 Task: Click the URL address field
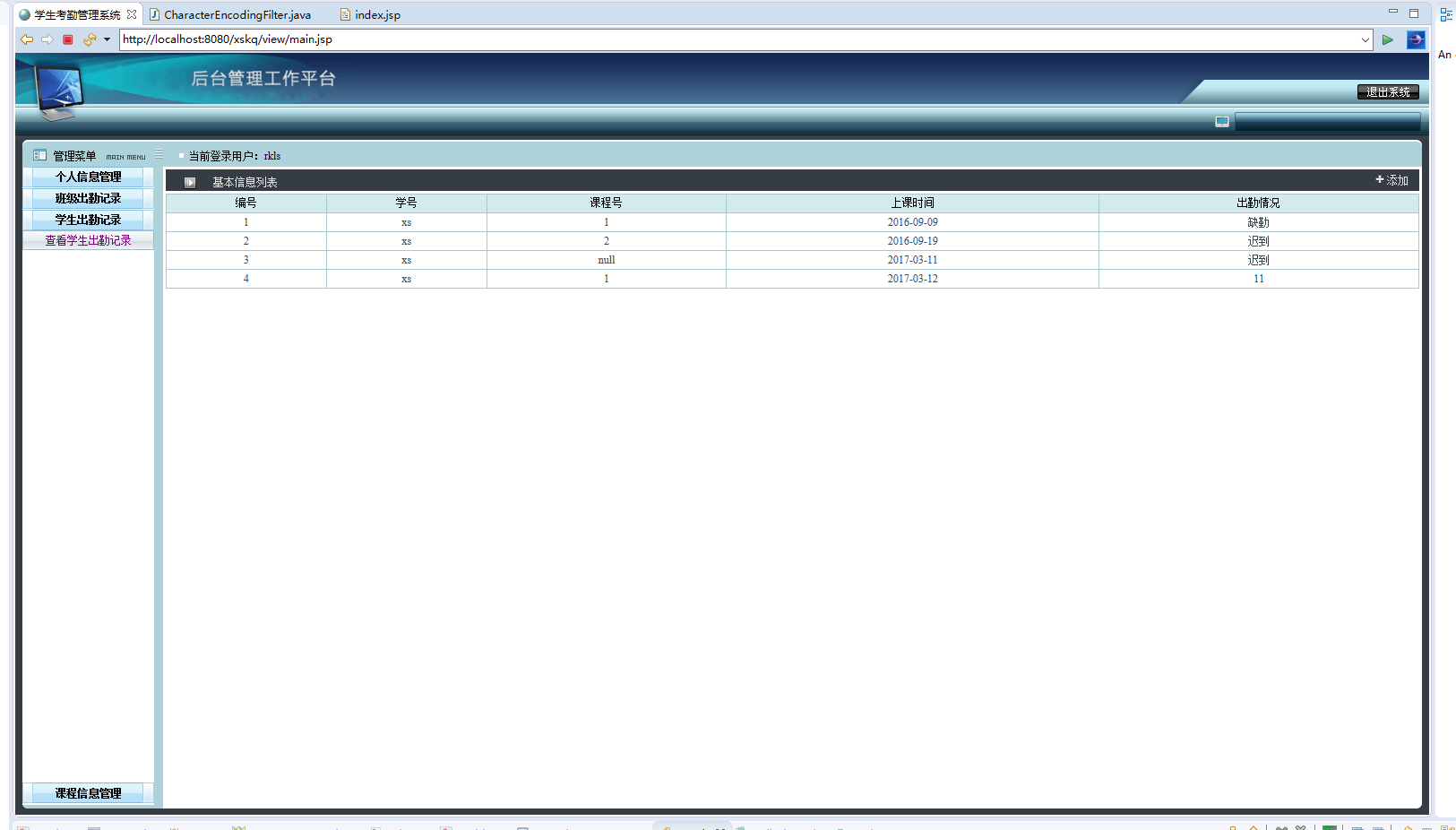(740, 39)
